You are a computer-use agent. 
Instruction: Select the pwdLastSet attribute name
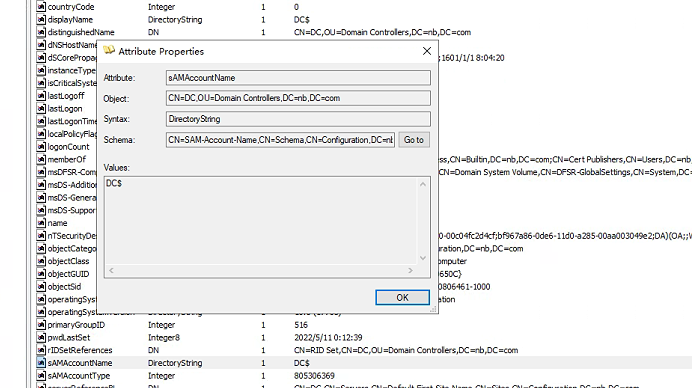69,337
